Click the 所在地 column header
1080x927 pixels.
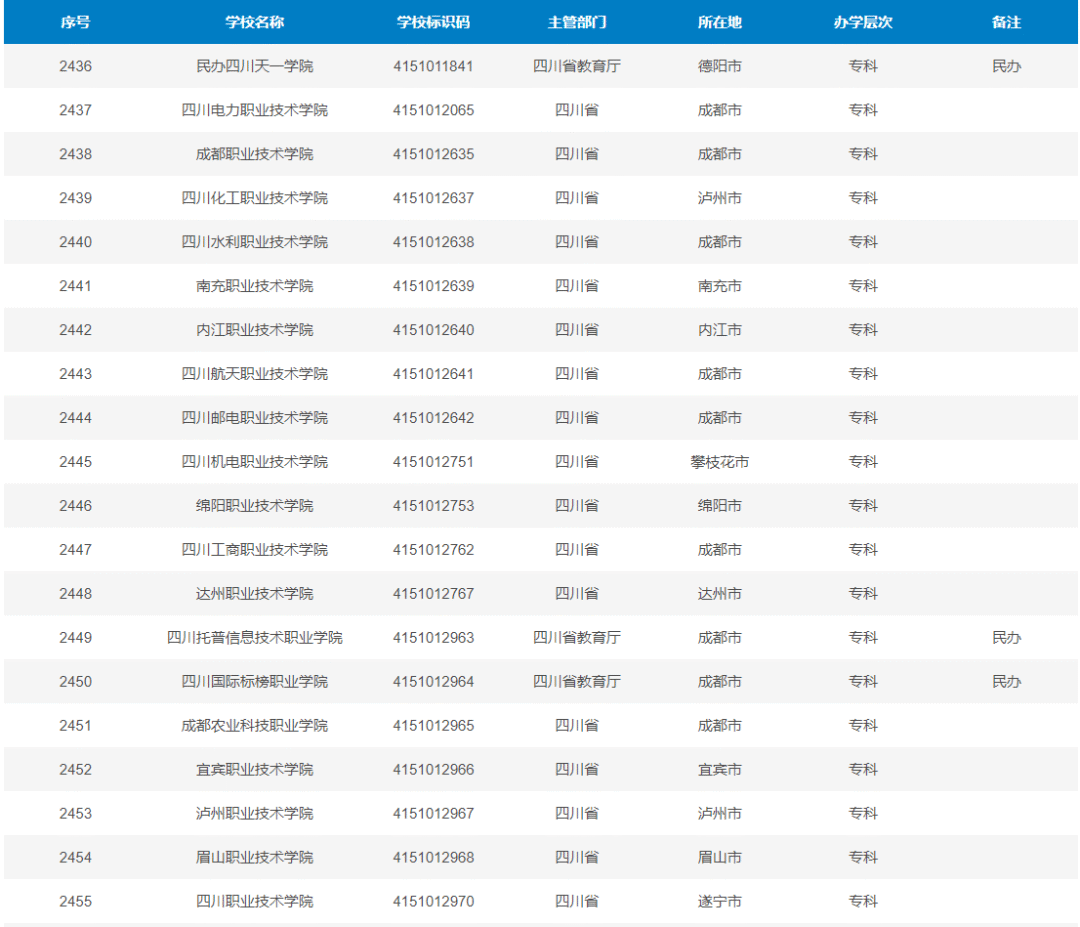[x=720, y=22]
